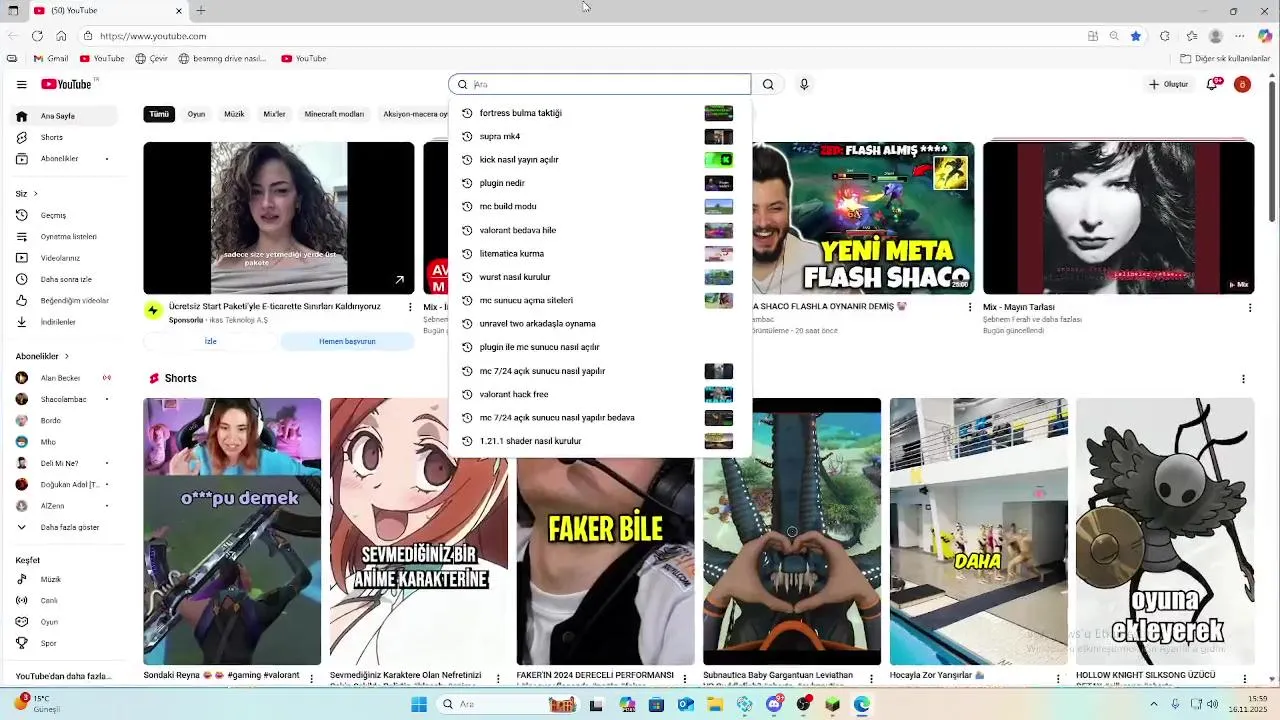The image size is (1280, 720).
Task: Click the İzle button on ad
Action: [210, 341]
